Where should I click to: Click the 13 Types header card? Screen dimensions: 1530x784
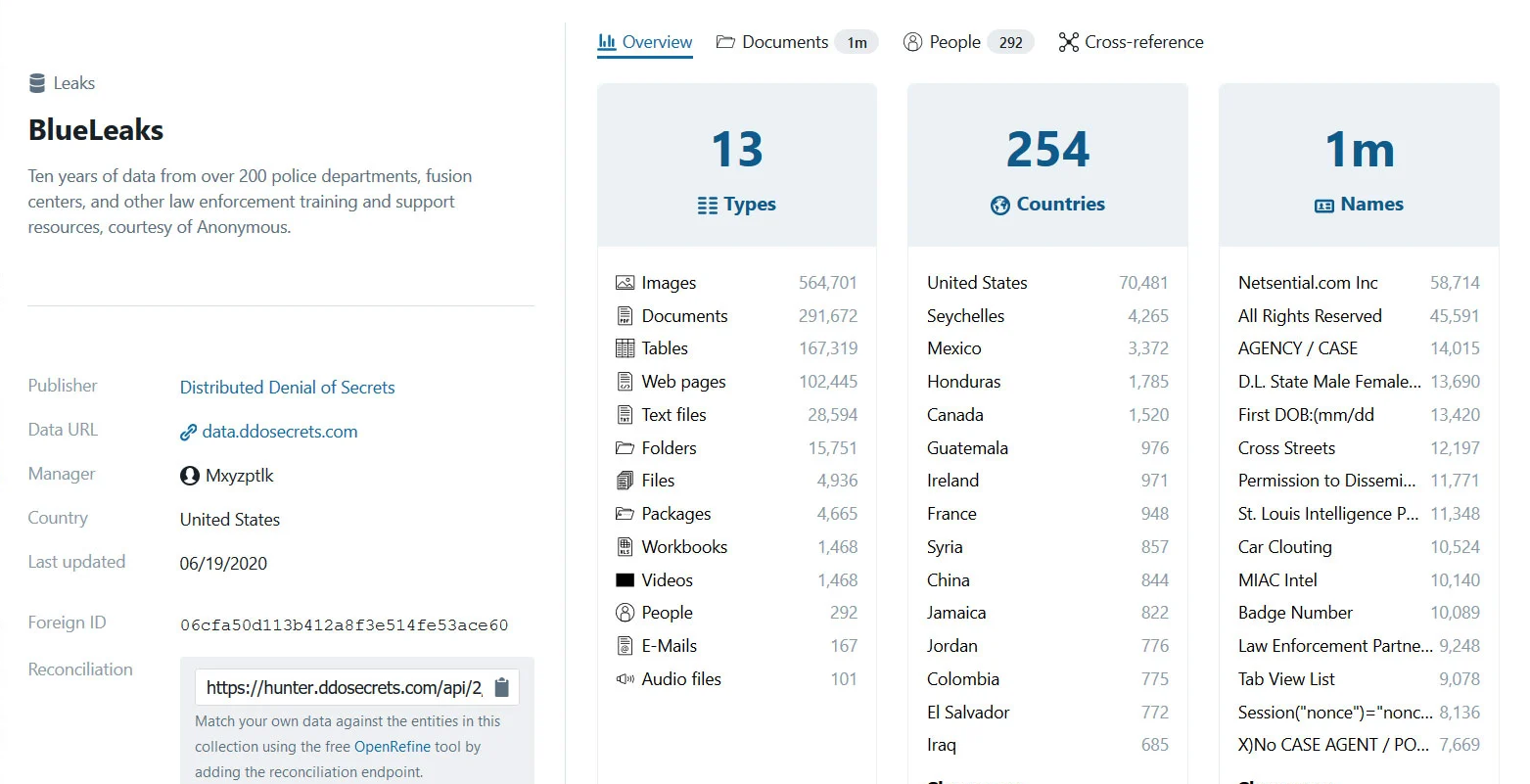coord(737,165)
